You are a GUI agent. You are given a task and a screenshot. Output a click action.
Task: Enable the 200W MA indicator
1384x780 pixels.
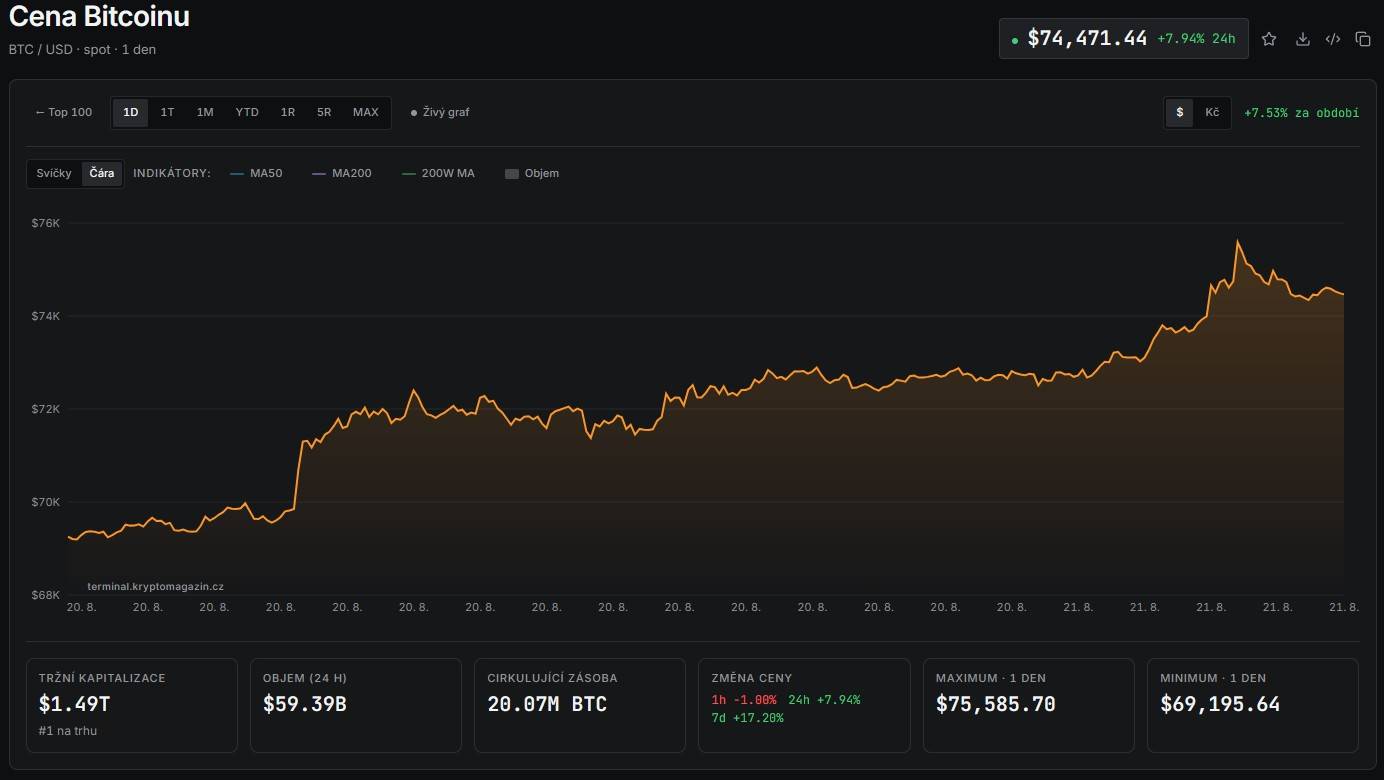coord(438,173)
